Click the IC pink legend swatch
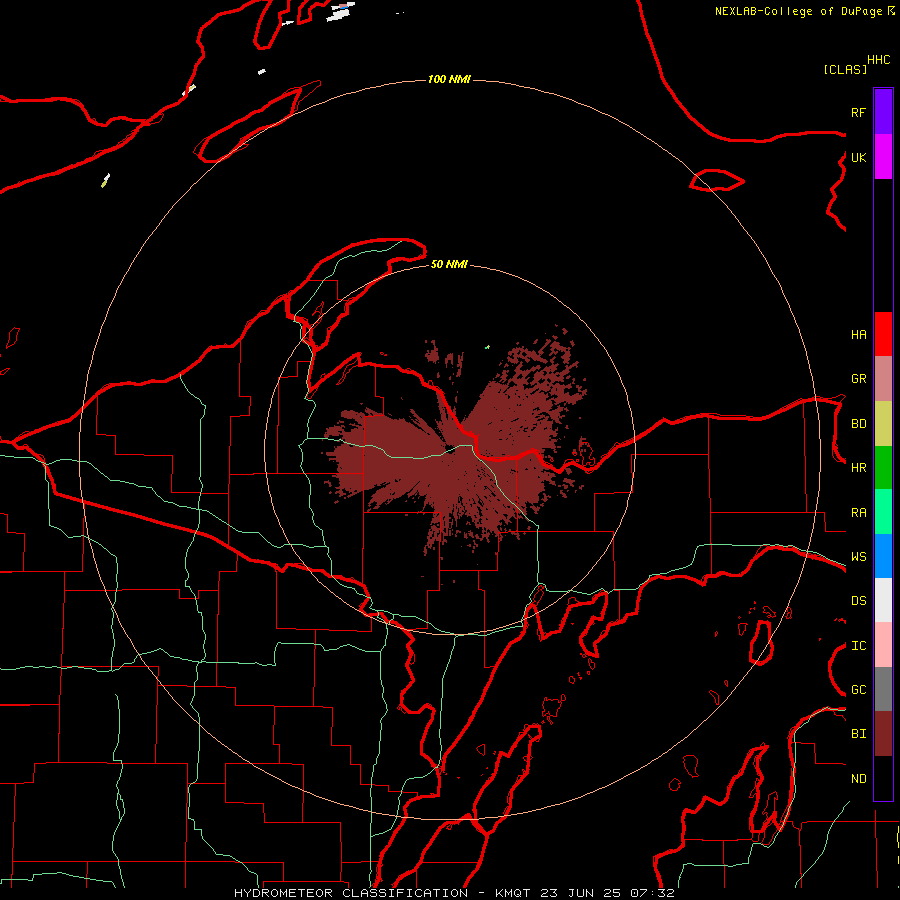This screenshot has height=900, width=900. pos(883,645)
